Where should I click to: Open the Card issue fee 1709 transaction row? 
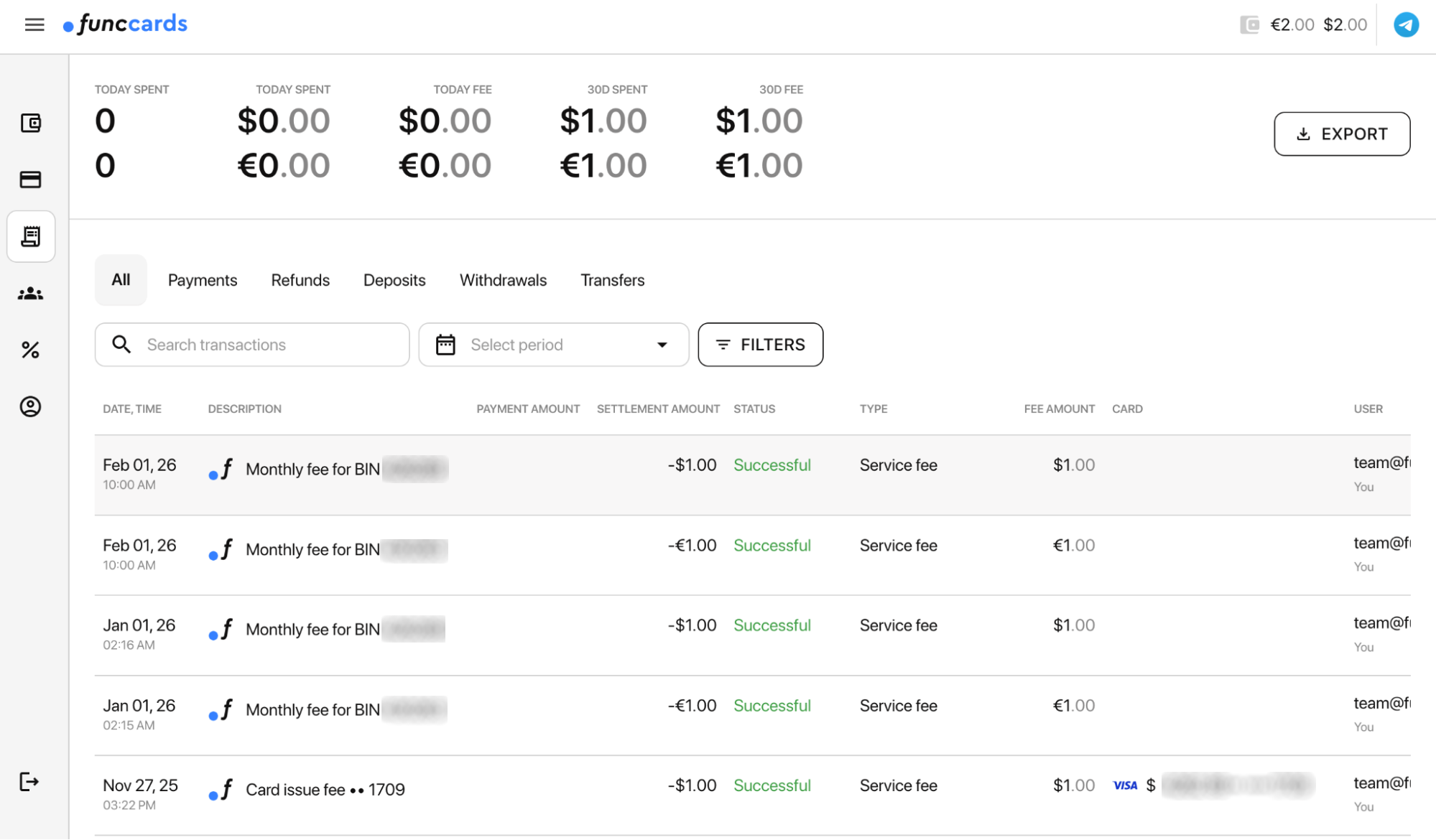tap(325, 790)
